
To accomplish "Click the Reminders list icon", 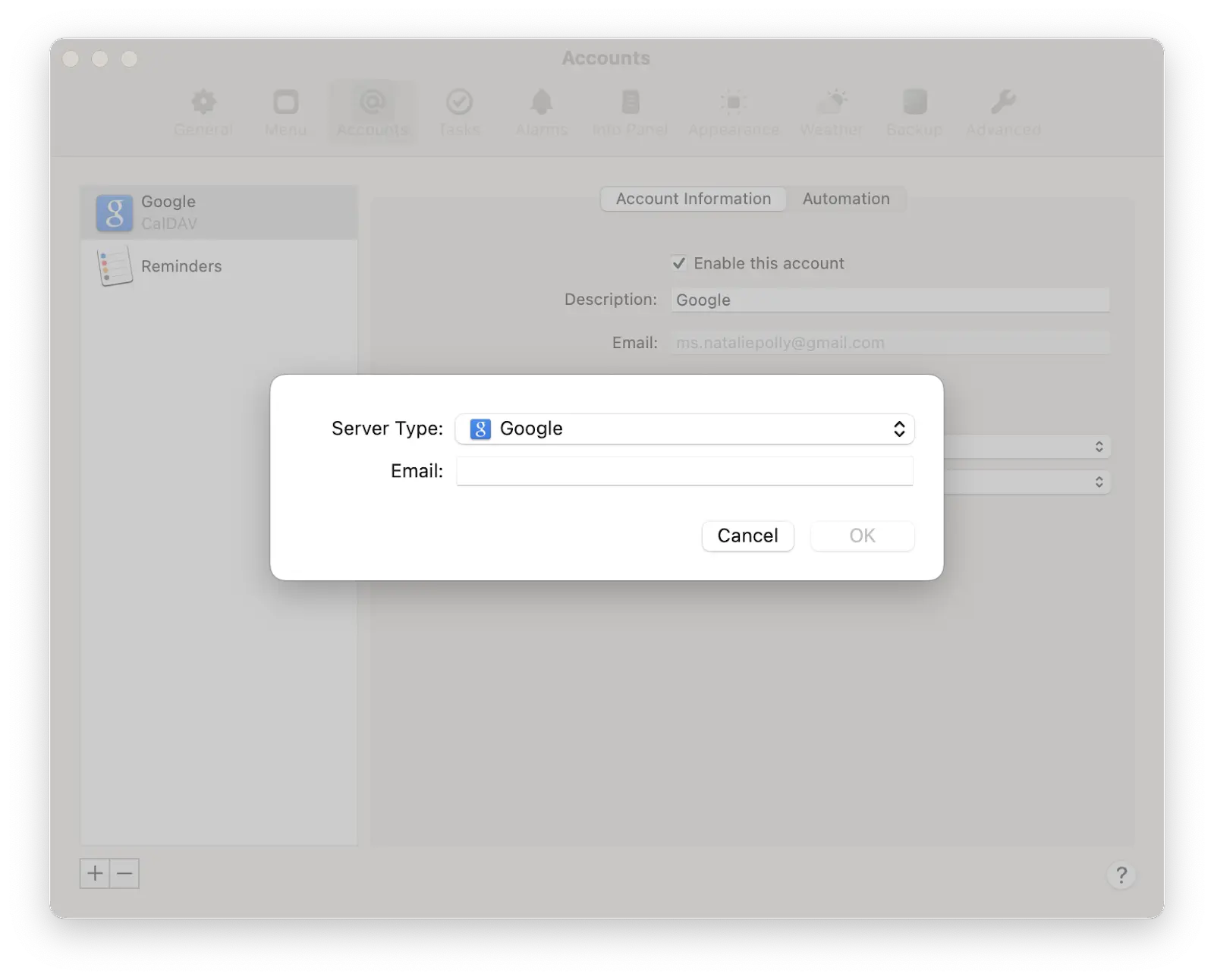I will (115, 266).
